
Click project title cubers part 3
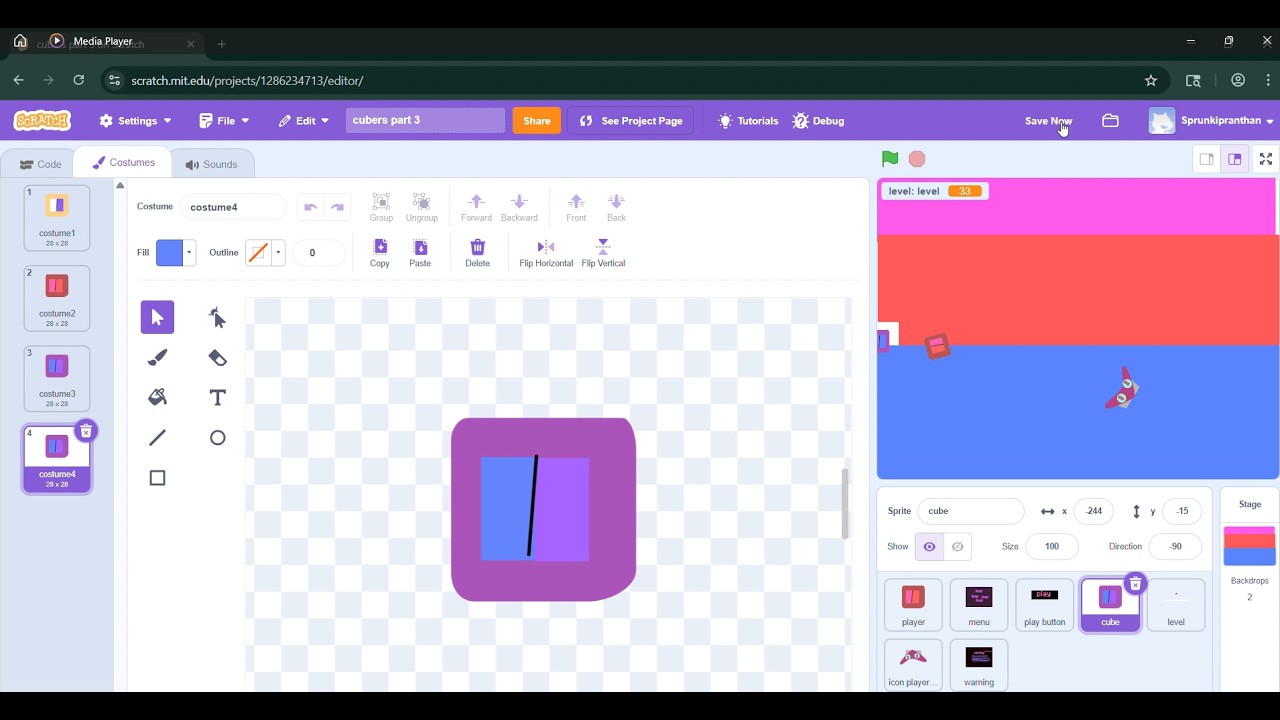[x=425, y=120]
